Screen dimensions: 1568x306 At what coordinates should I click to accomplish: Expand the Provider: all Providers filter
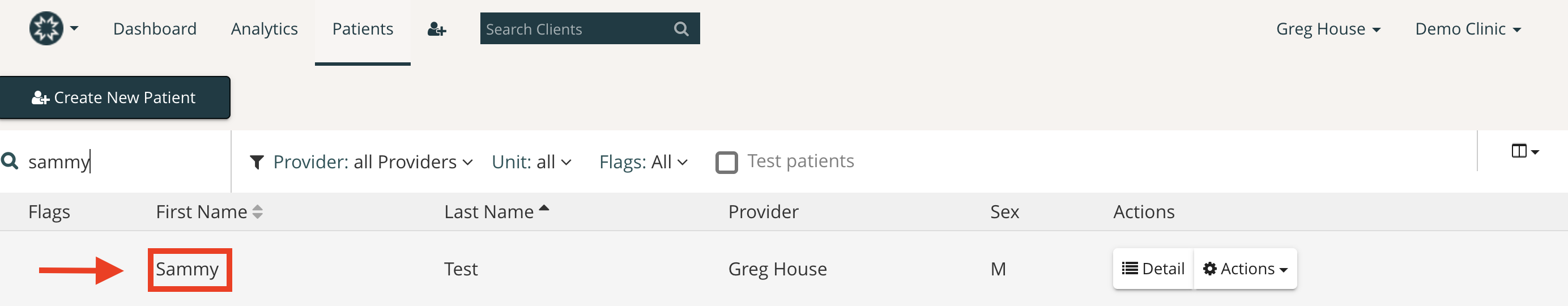pyautogui.click(x=373, y=162)
